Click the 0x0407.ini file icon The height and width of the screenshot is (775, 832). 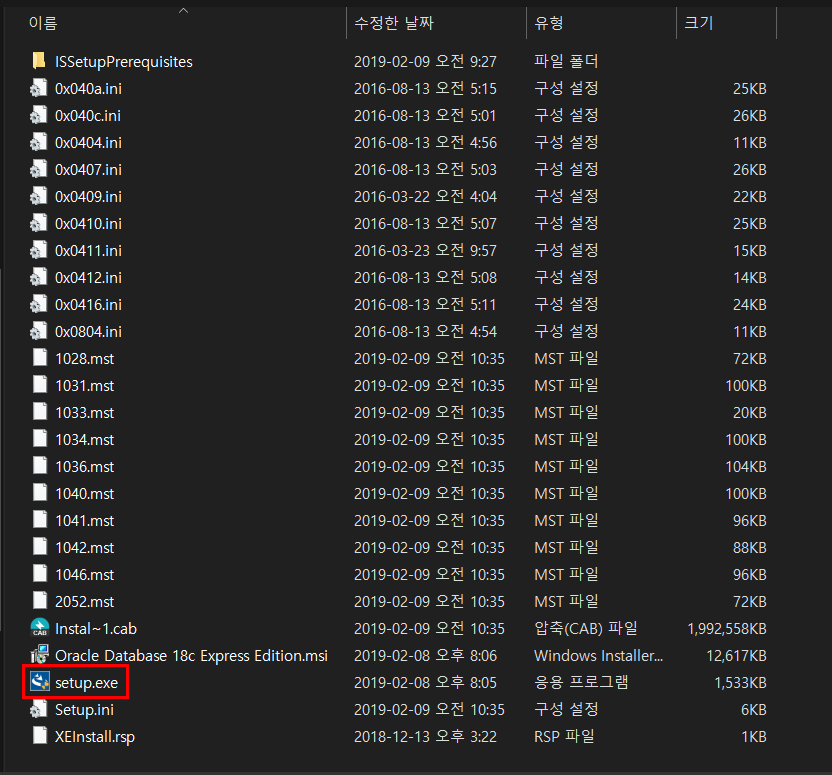pos(39,169)
